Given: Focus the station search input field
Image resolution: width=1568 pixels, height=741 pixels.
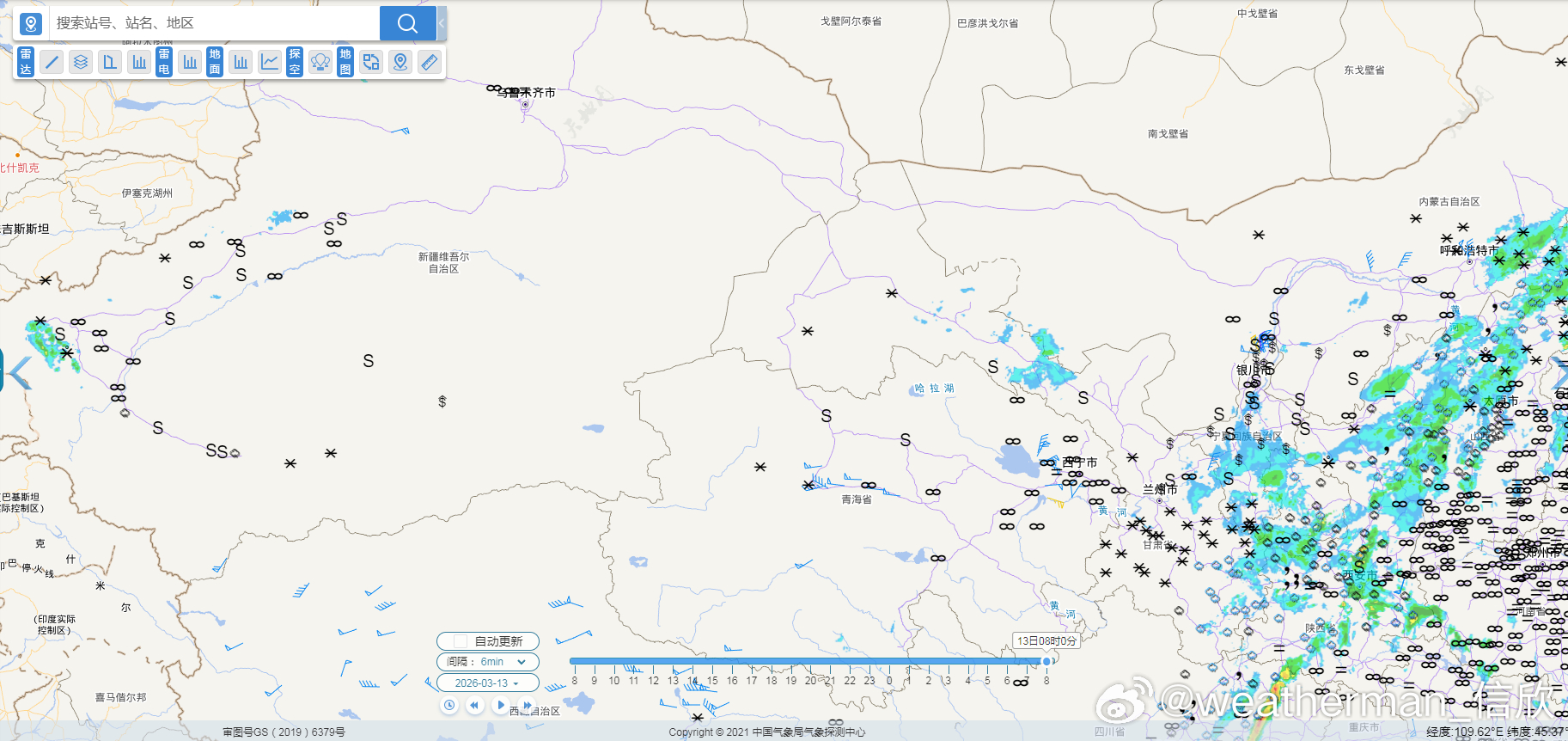Looking at the screenshot, I should 215,23.
